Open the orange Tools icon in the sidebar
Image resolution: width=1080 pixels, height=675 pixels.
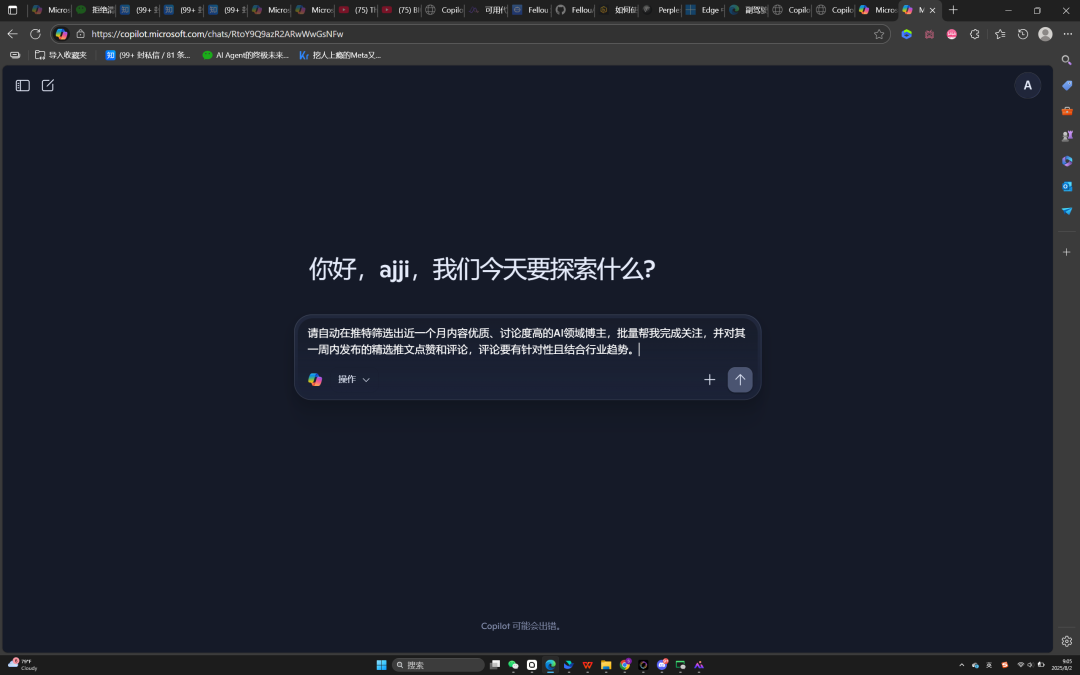(x=1066, y=111)
